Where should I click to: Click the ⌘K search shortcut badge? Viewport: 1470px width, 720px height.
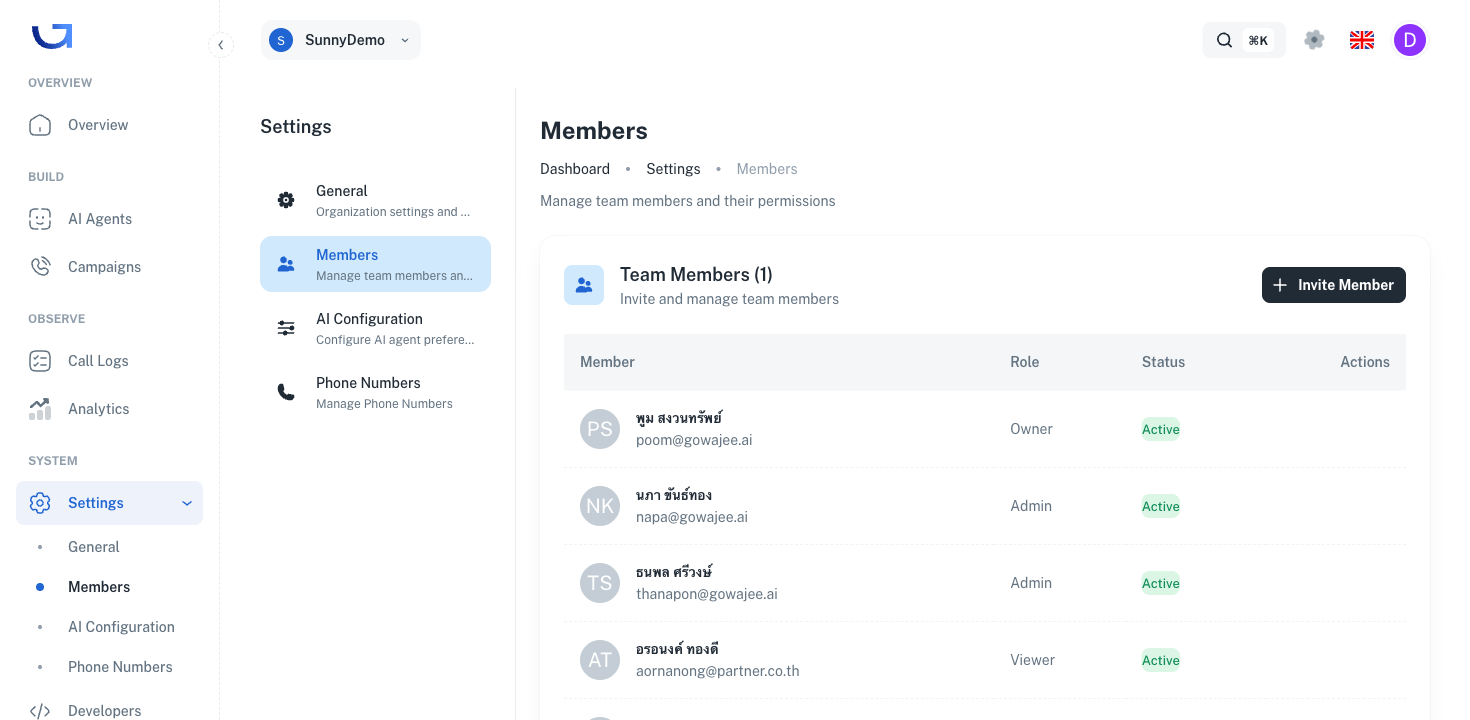[1258, 40]
